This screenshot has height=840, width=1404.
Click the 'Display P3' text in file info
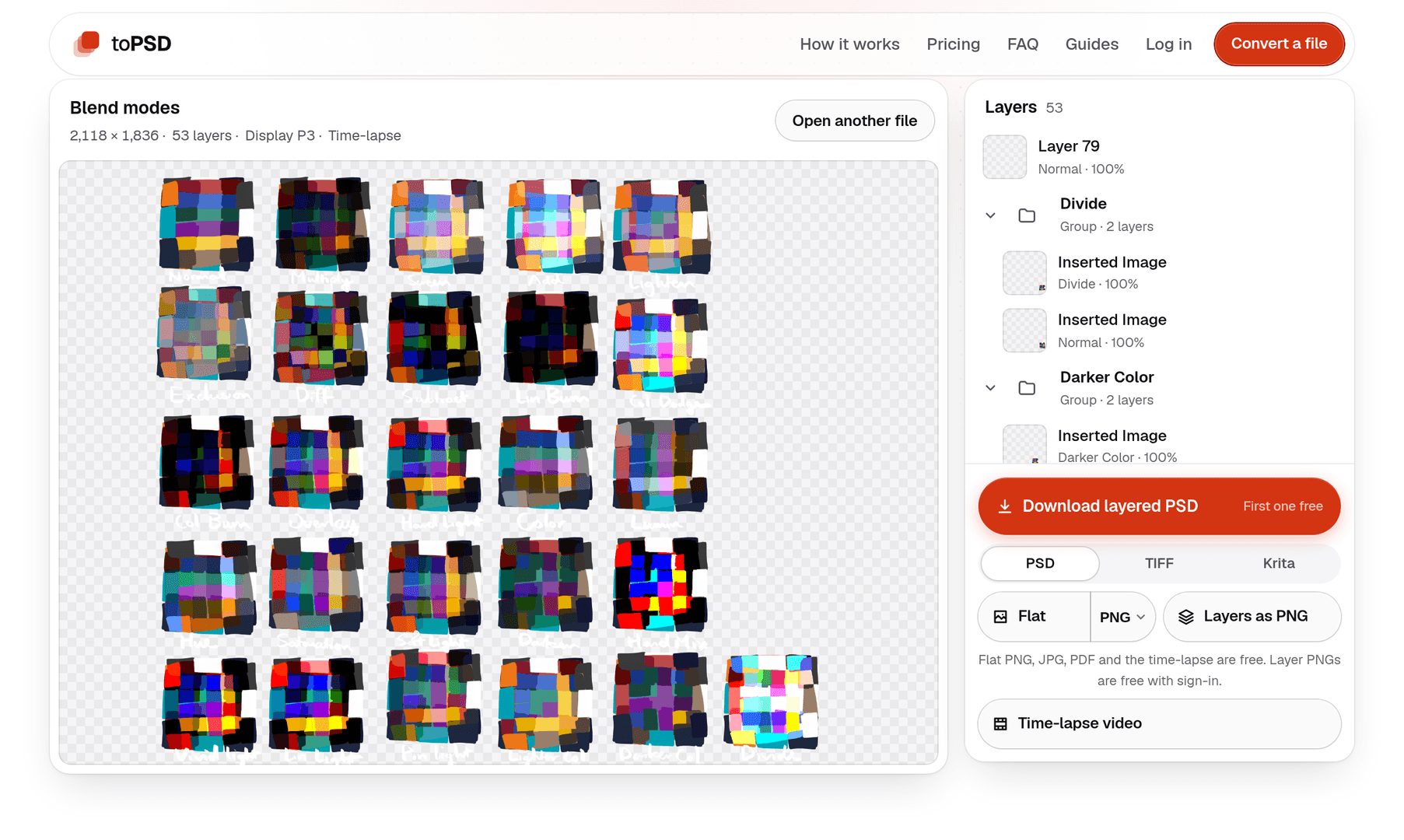[x=280, y=135]
